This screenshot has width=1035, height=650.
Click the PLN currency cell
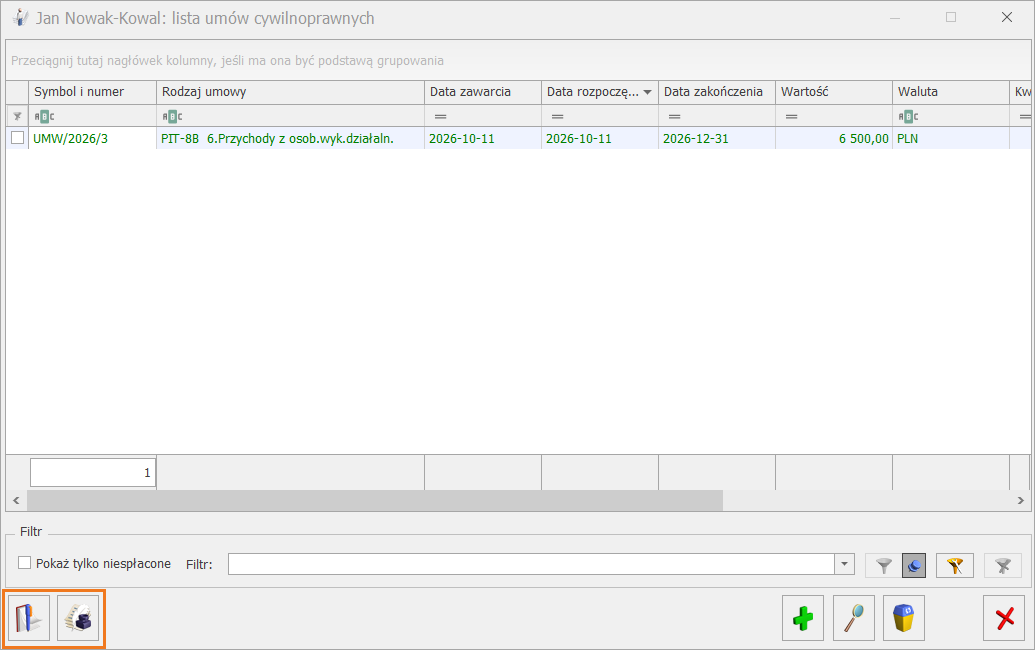coord(951,139)
